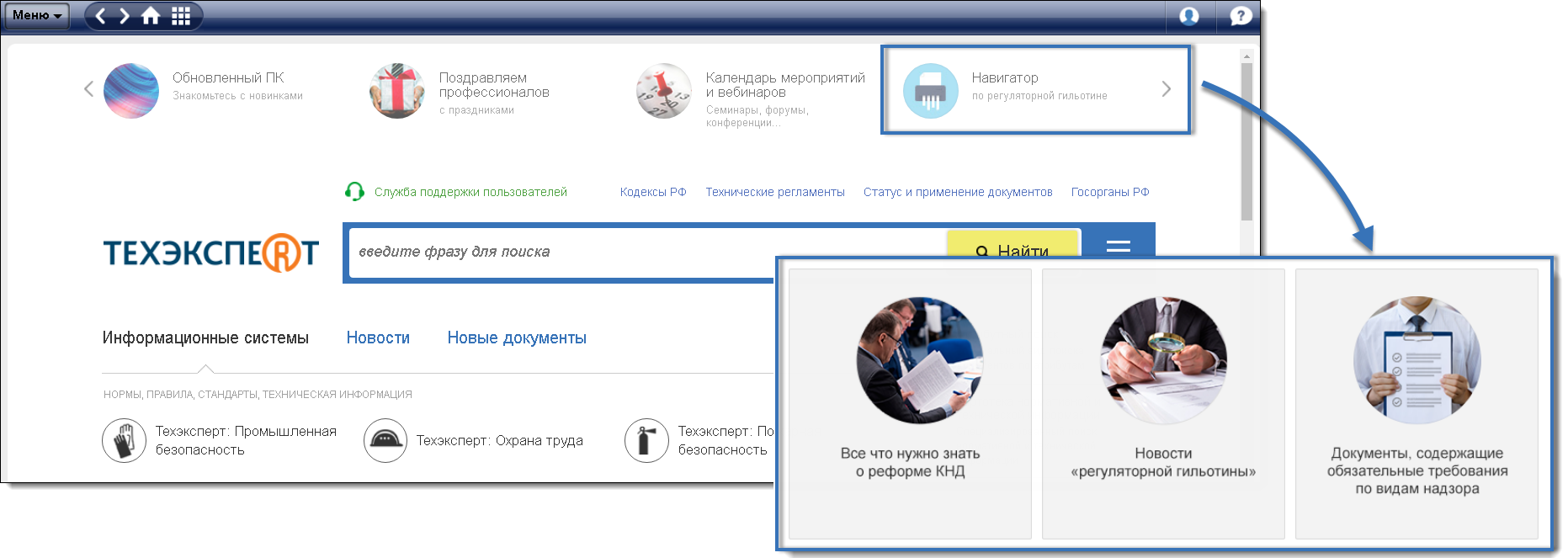Go forward using the right arrow icon

(125, 16)
